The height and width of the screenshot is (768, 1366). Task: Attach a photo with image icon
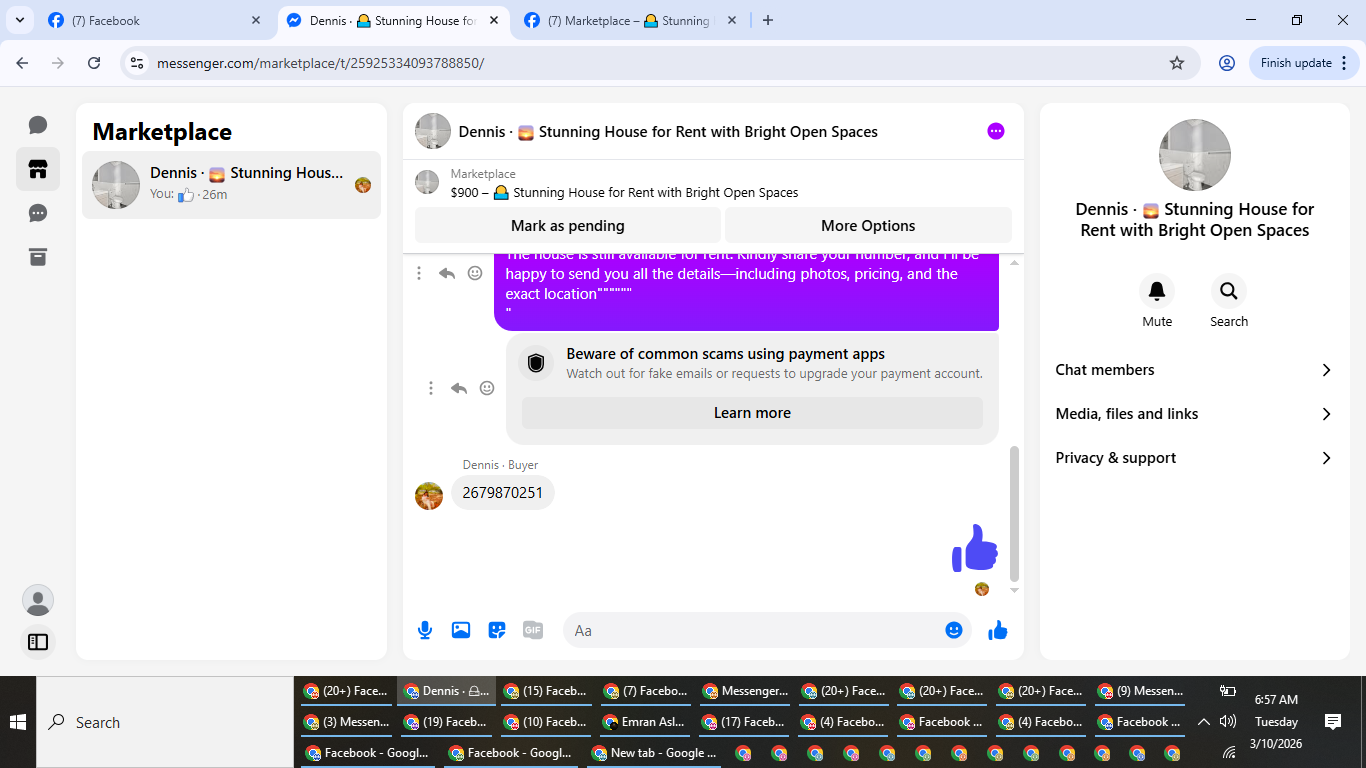coord(461,630)
